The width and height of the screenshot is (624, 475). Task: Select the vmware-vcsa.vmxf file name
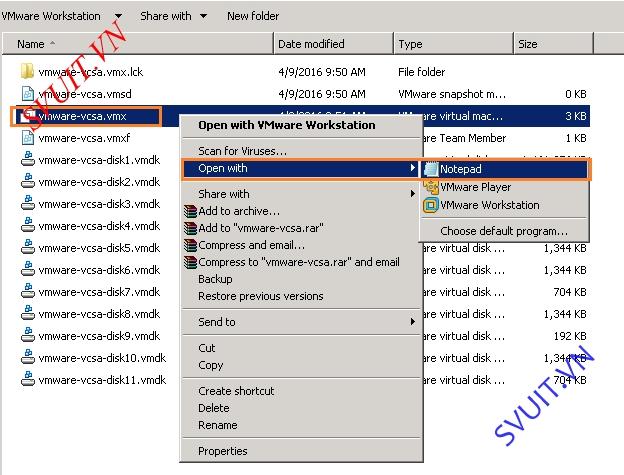[84, 138]
